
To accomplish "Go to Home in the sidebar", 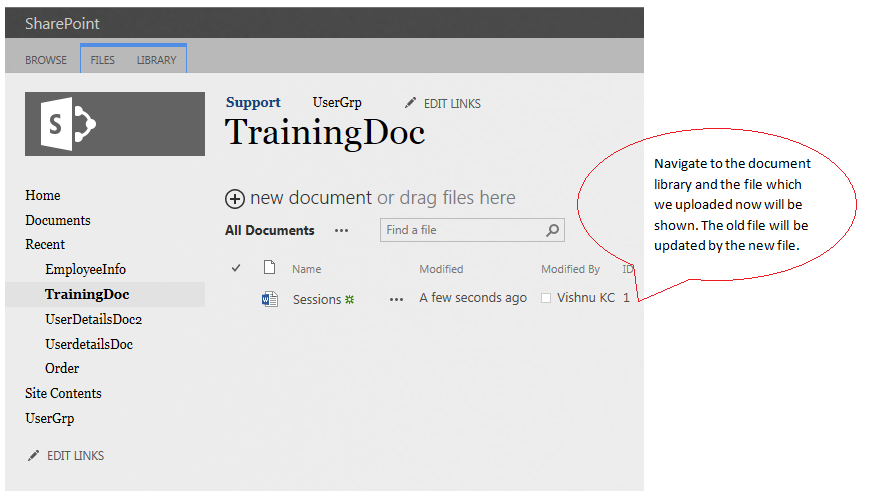I will coord(43,195).
